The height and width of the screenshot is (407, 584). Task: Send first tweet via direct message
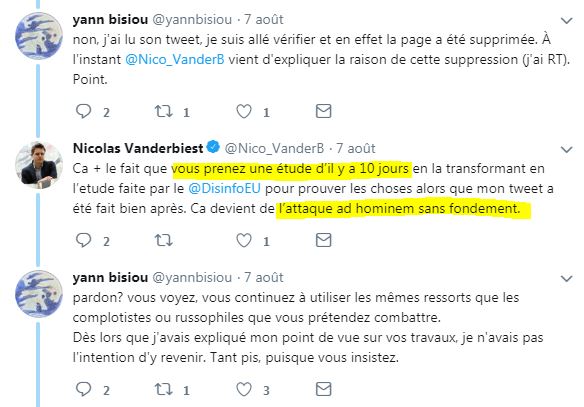[323, 111]
